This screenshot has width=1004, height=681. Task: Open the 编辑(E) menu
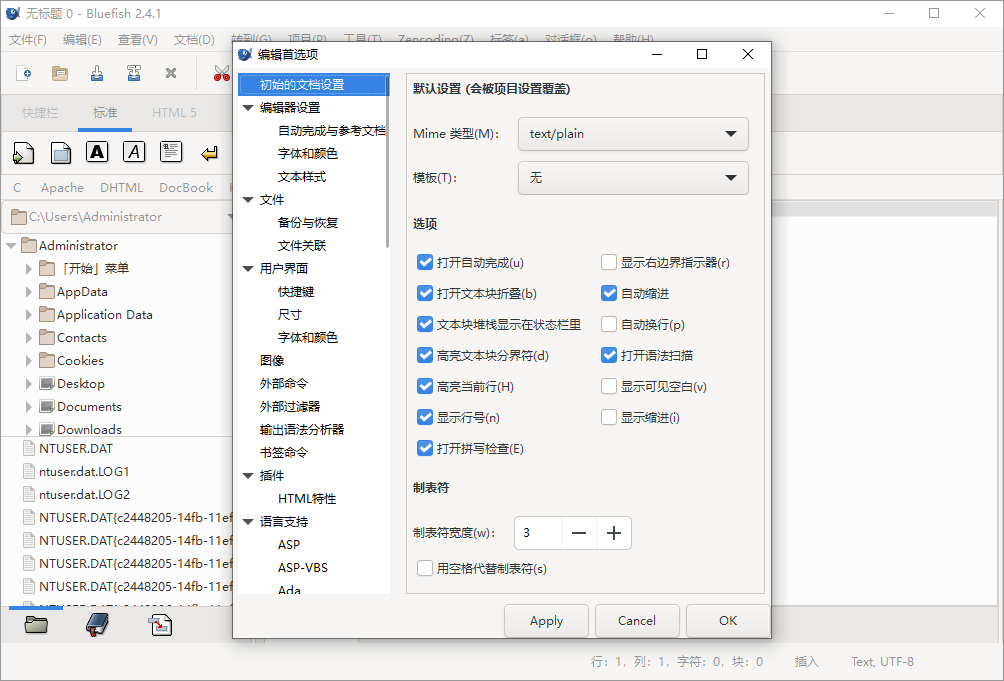pos(82,40)
